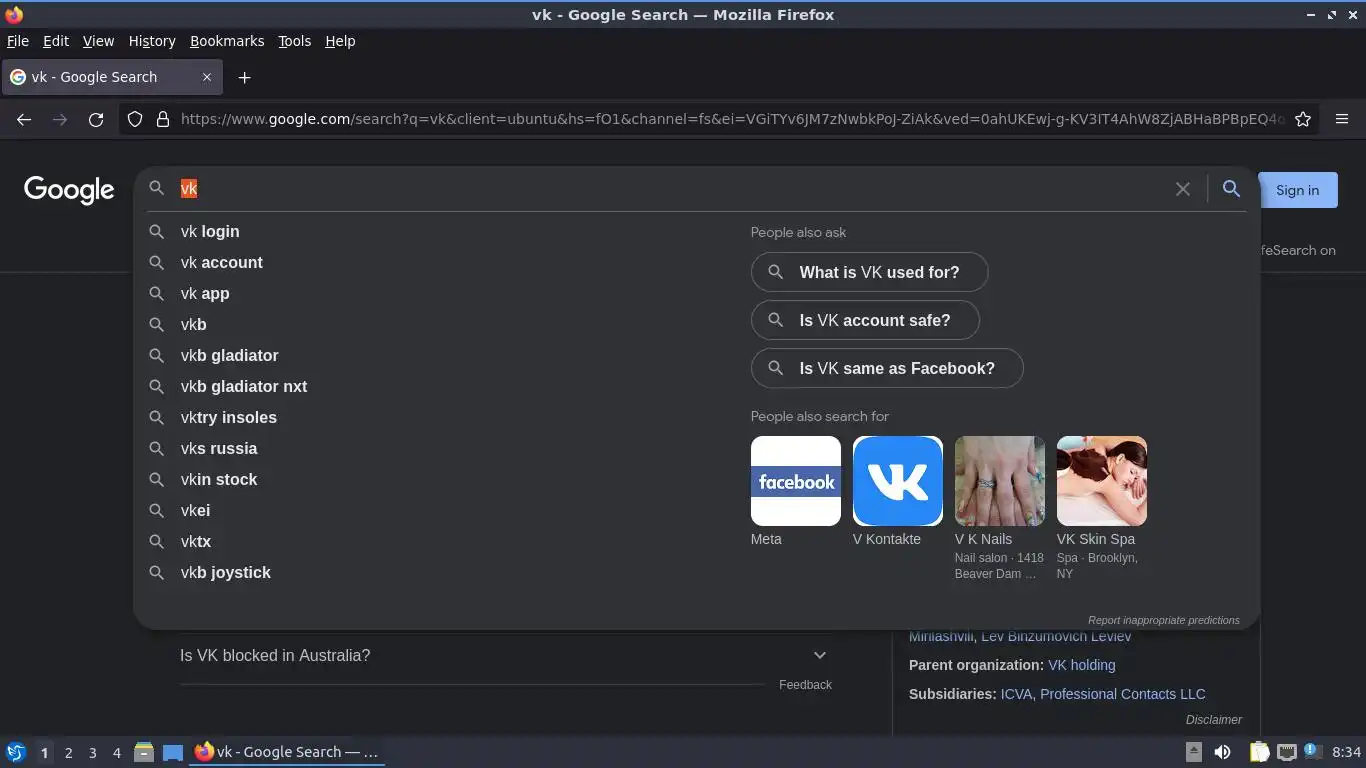Close the vk - Google Search tab
Viewport: 1366px width, 768px height.
[207, 77]
